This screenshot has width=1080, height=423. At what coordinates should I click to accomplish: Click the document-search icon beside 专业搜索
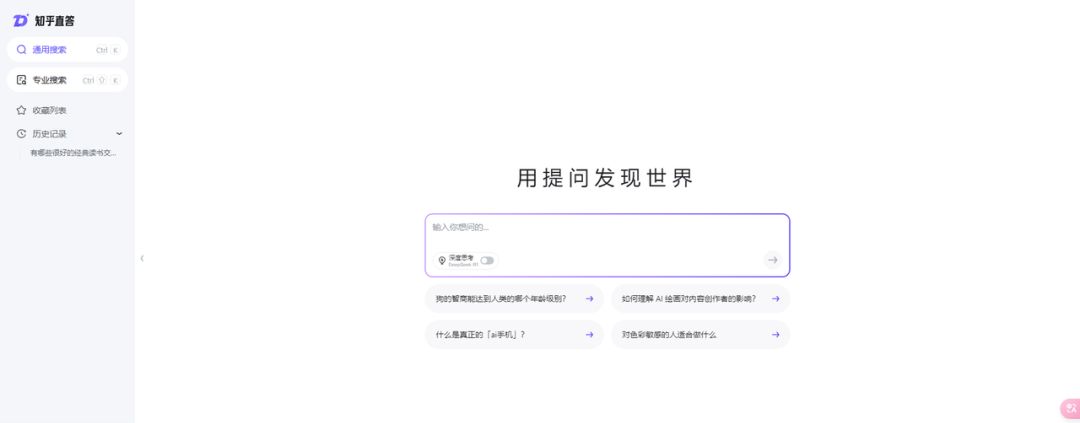pyautogui.click(x=21, y=80)
